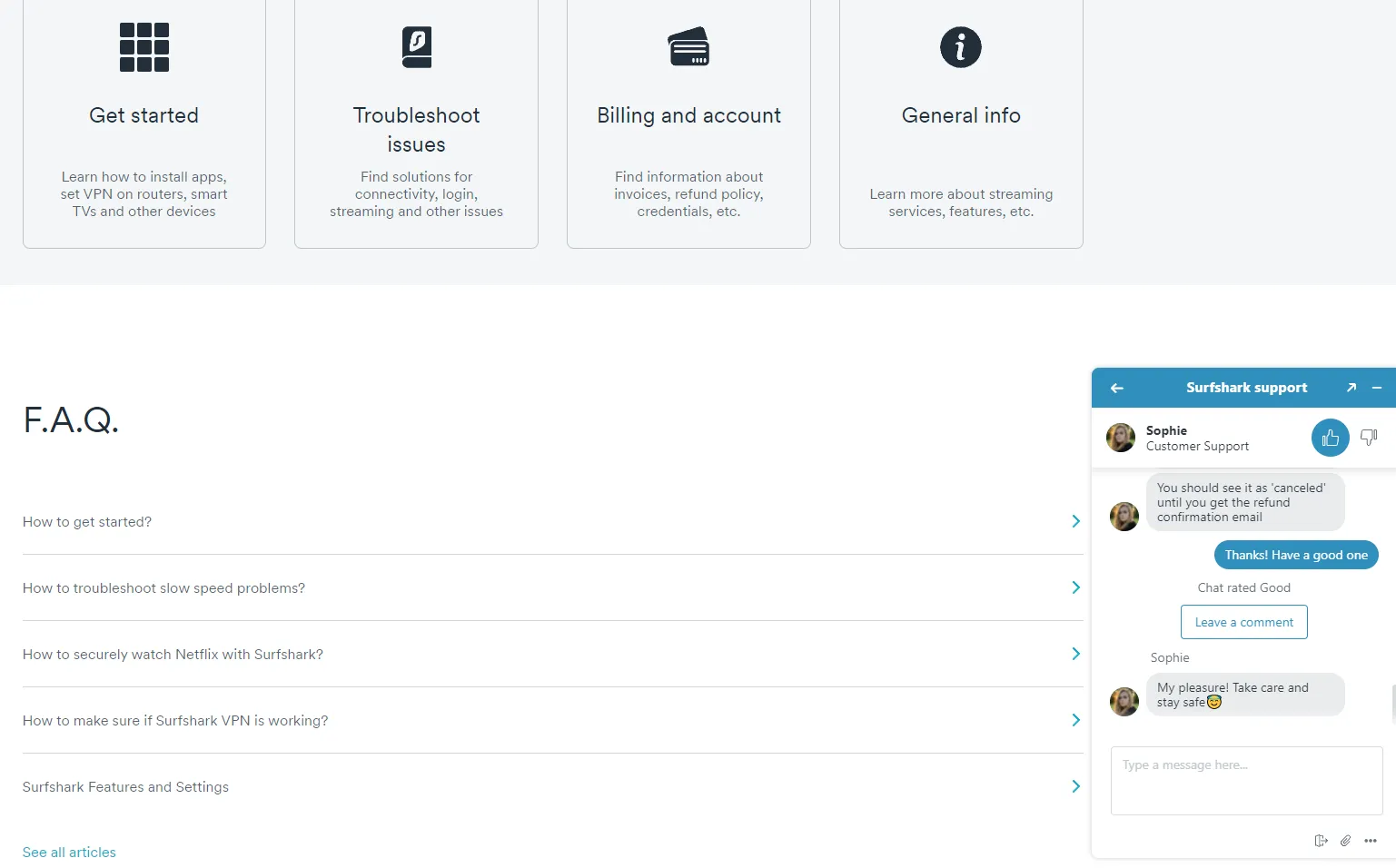The height and width of the screenshot is (868, 1396).
Task: Open the Troubleshoot issues heading
Action: coord(417,130)
